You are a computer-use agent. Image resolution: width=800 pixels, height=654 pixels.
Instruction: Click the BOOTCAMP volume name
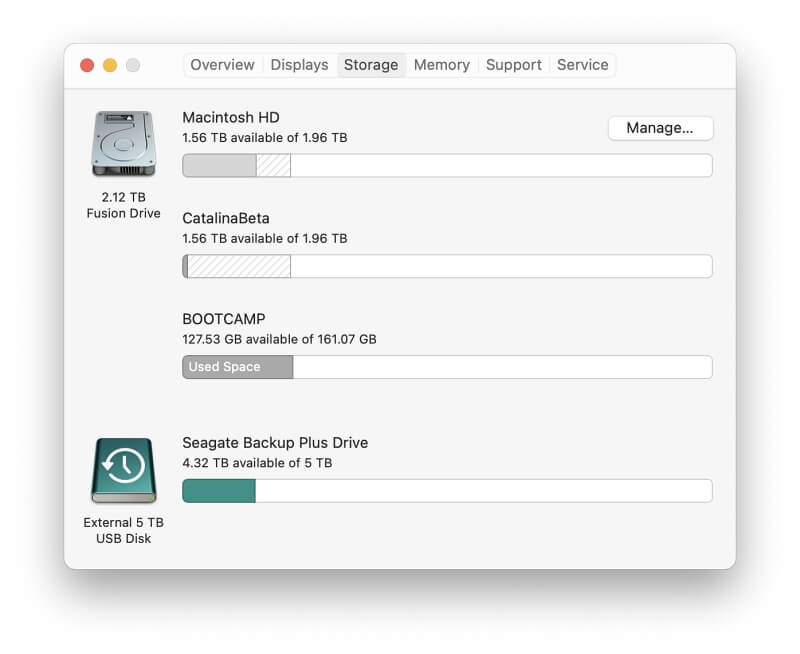point(224,319)
